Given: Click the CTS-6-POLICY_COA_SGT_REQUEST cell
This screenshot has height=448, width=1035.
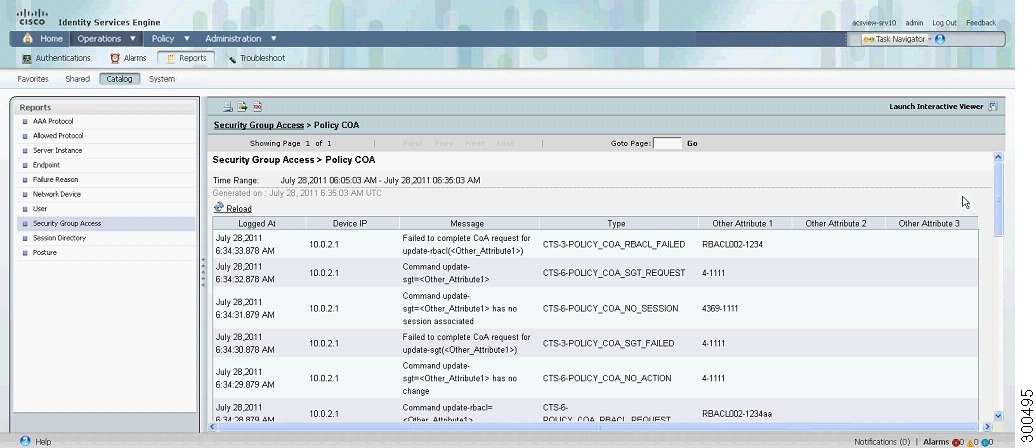Looking at the screenshot, I should coord(614,272).
